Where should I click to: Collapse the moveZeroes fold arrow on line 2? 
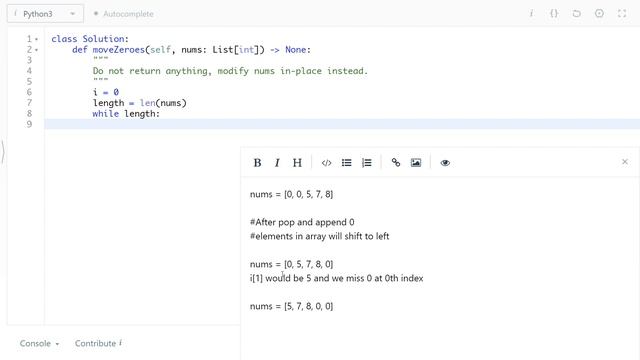(x=36, y=50)
